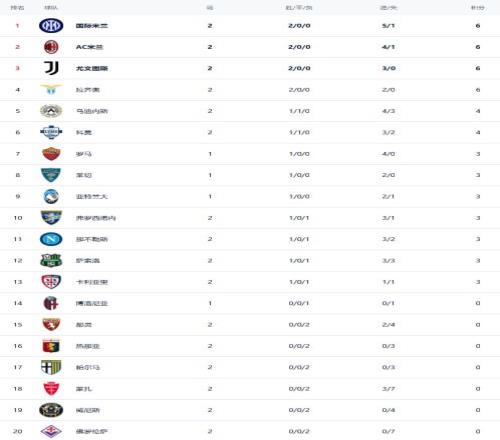Screen dimensions: 500x440
Task: Click the Genoa crest at rank 16
Action: [51, 346]
